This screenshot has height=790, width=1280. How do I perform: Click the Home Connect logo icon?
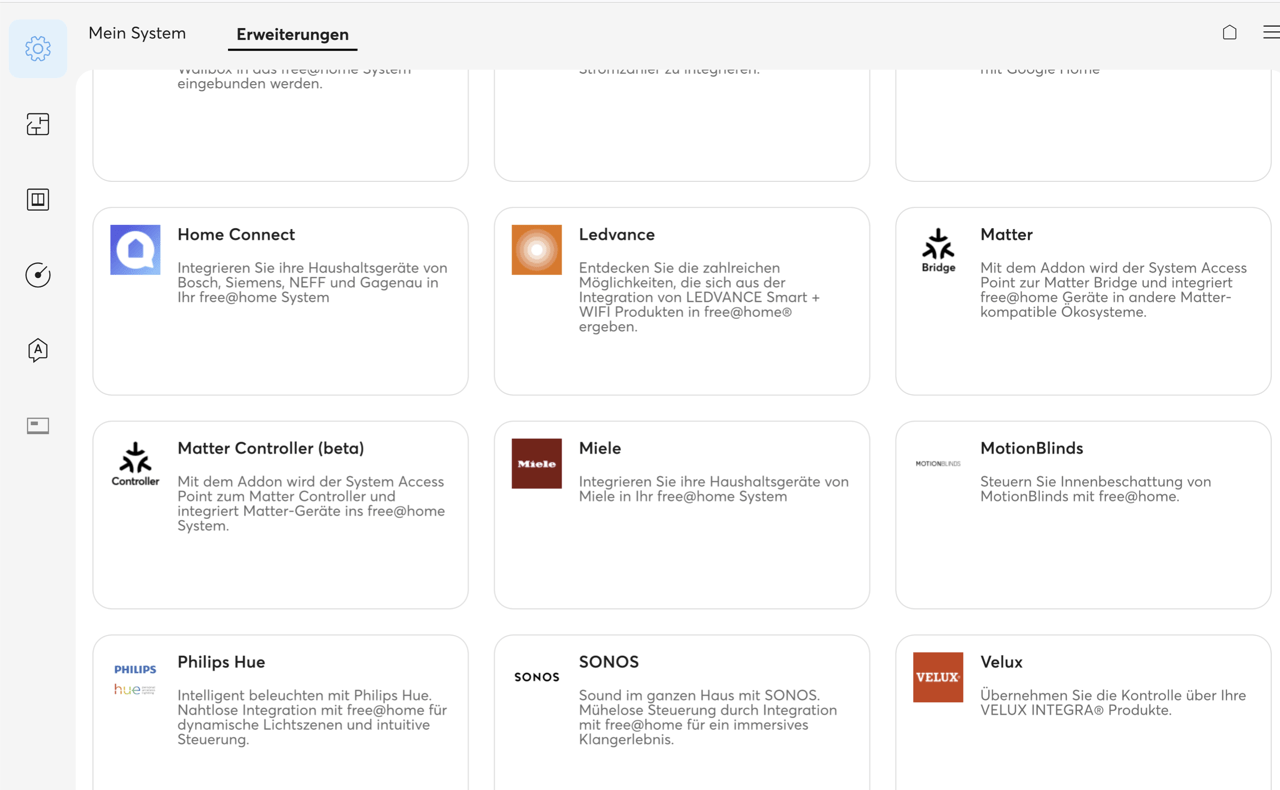click(x=135, y=250)
